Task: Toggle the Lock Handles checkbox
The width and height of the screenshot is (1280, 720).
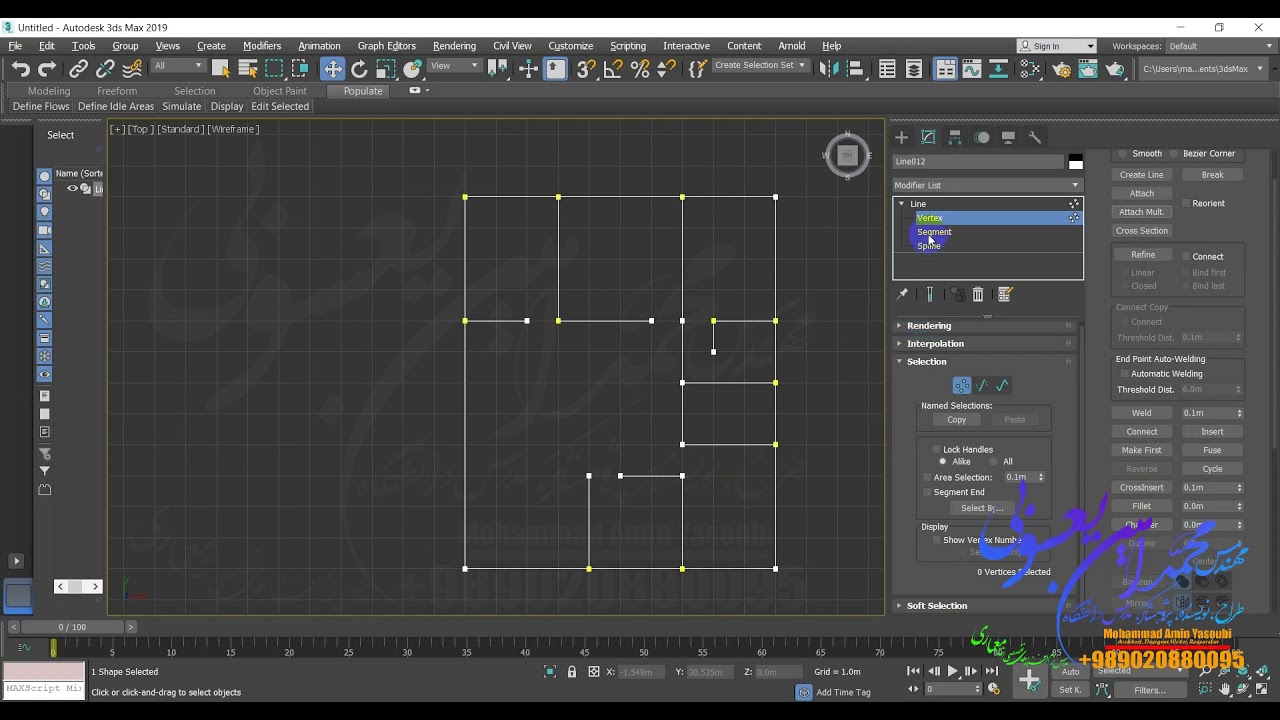Action: click(x=936, y=449)
